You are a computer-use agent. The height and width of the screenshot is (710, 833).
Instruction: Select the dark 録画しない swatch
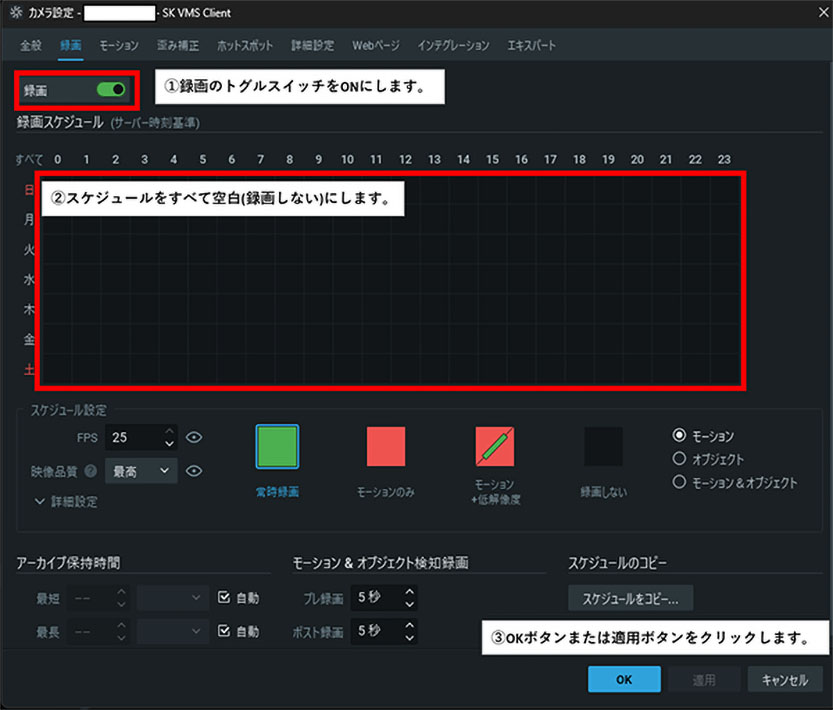[604, 446]
